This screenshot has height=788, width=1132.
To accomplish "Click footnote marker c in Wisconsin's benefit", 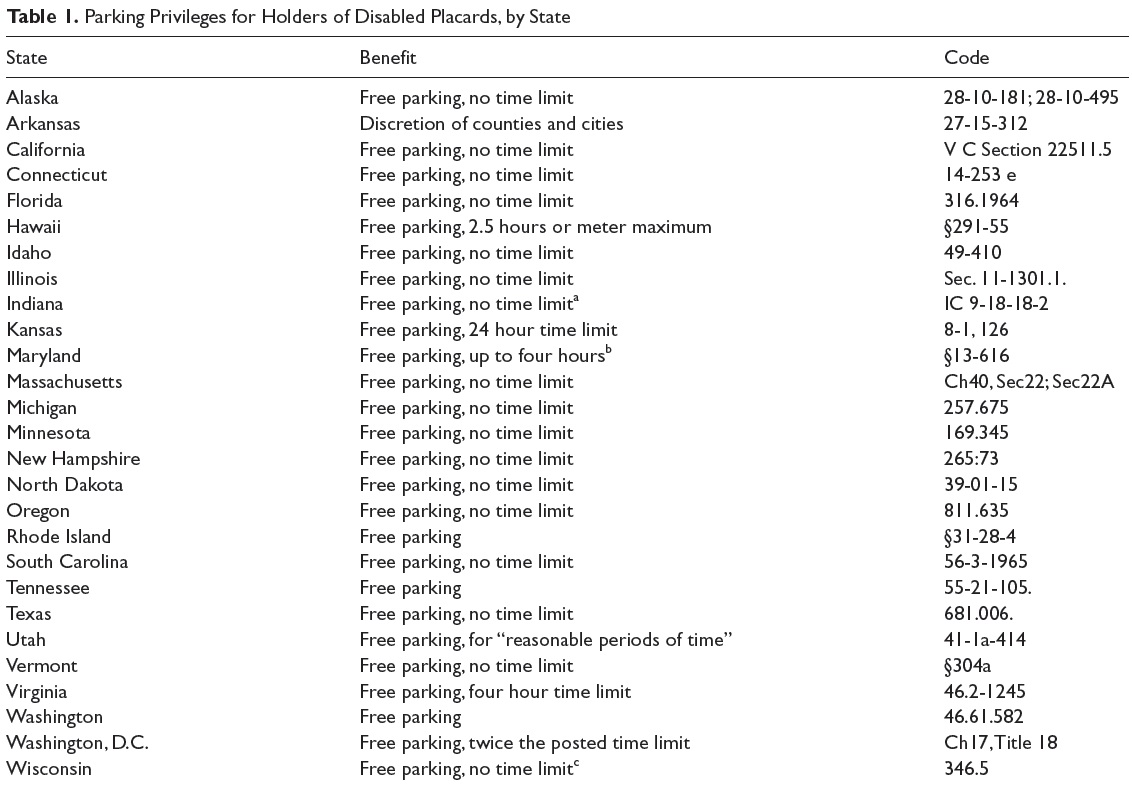I will pos(578,764).
